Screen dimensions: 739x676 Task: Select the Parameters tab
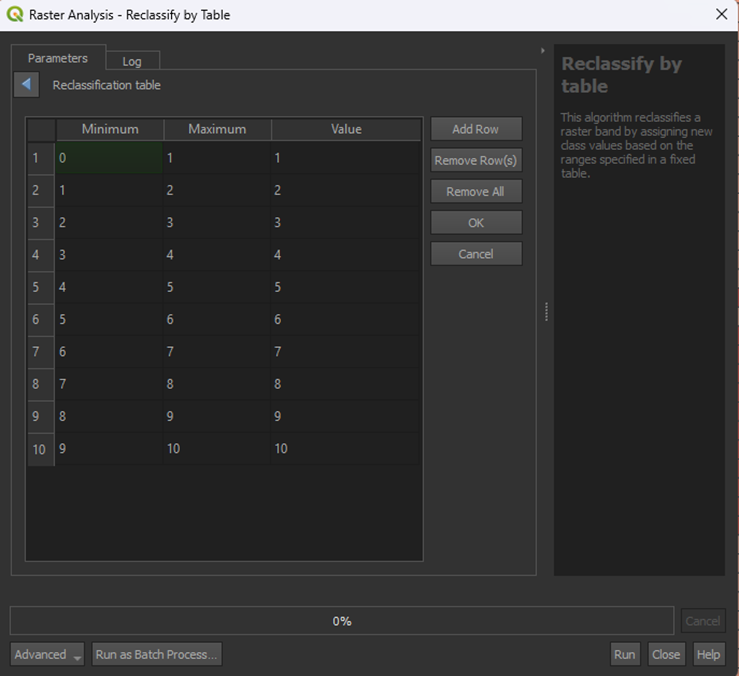click(57, 58)
